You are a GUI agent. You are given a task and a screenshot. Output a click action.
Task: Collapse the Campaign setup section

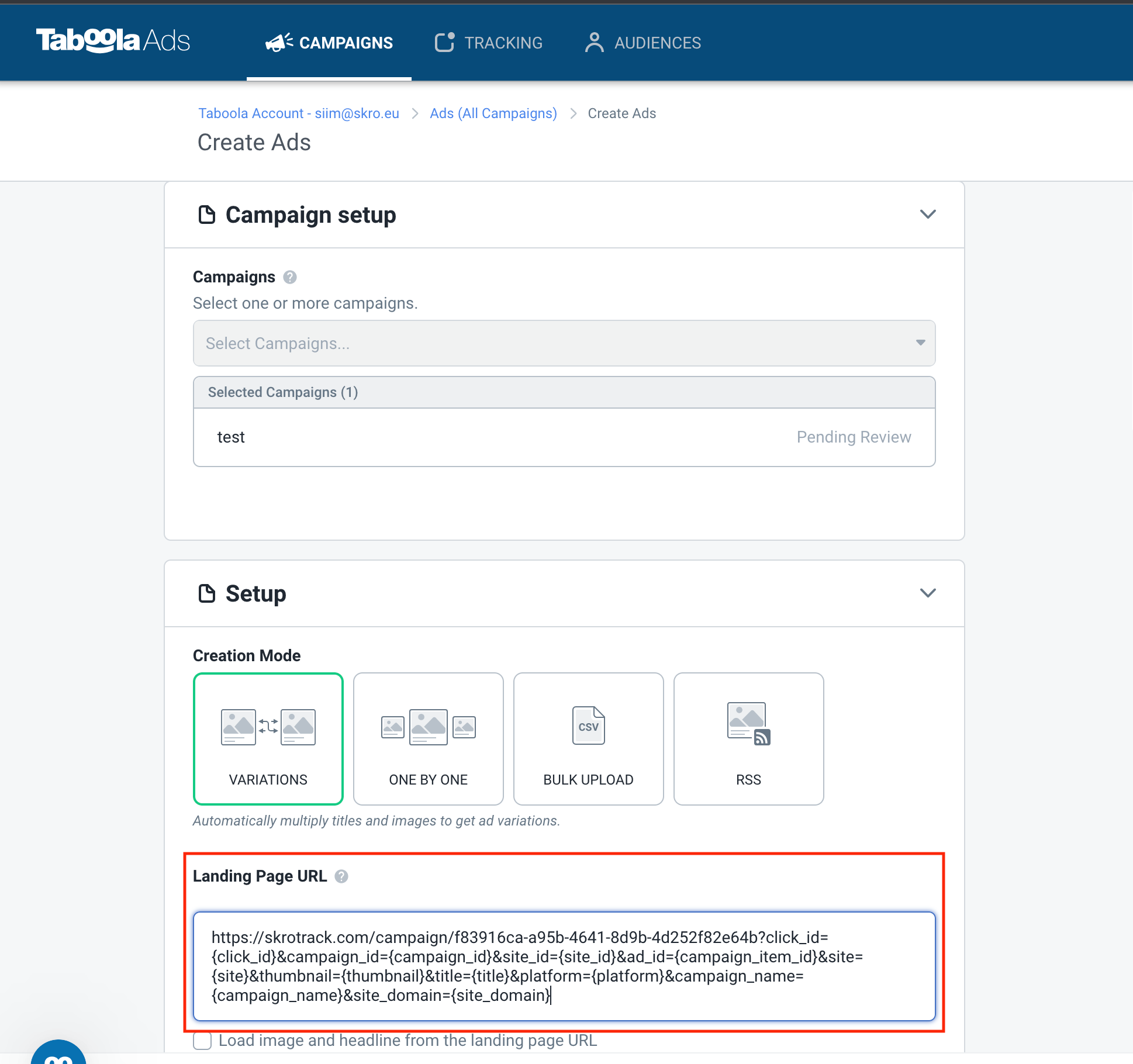coord(928,215)
